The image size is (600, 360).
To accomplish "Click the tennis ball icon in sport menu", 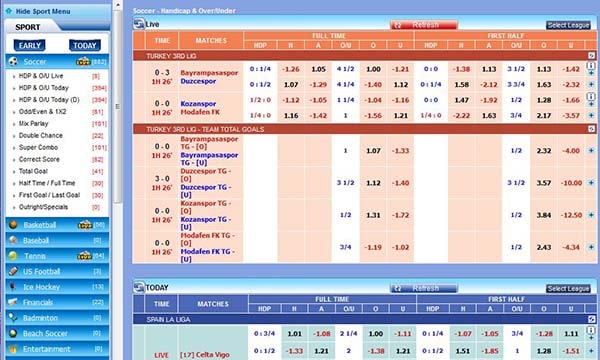I will tap(13, 256).
